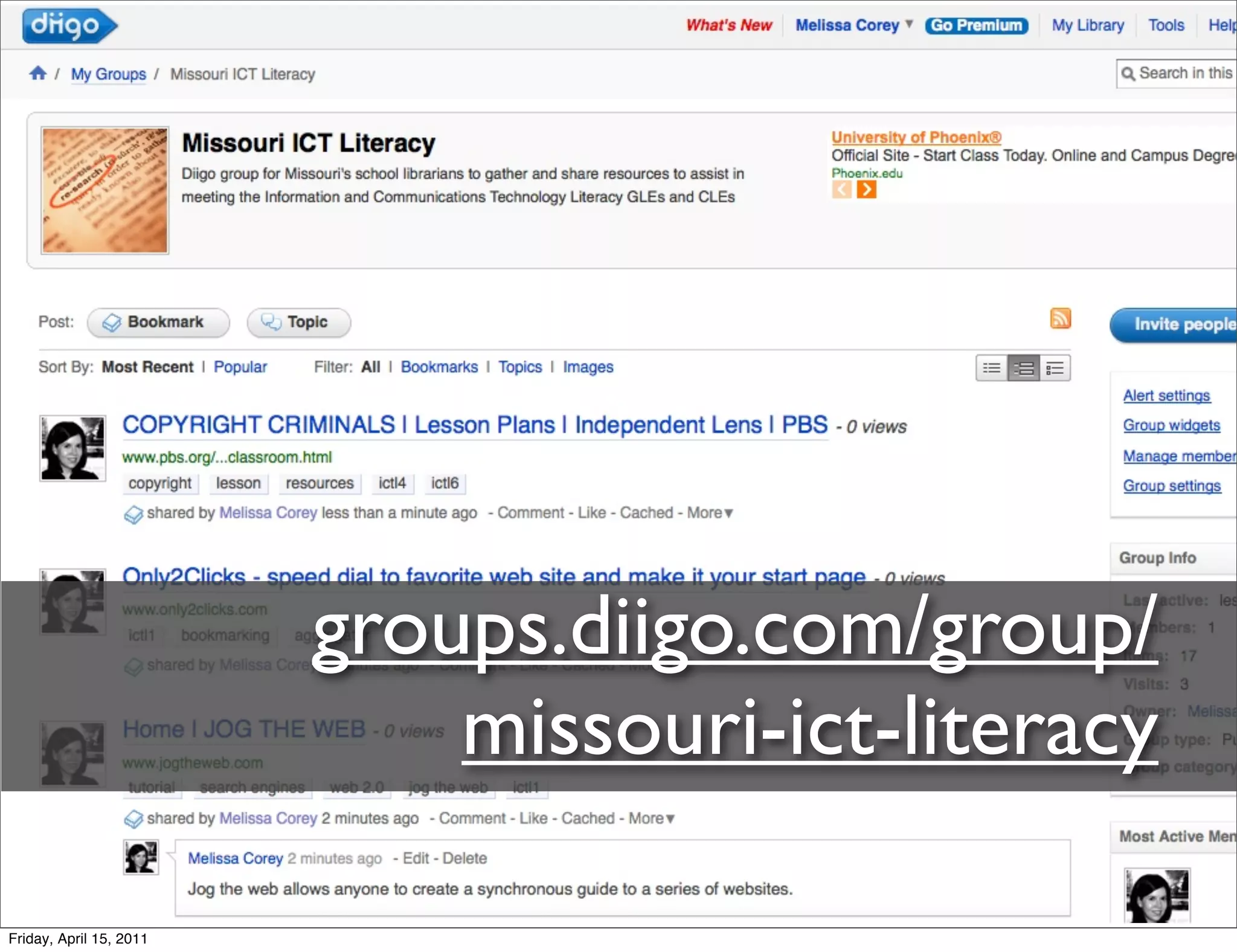Comment on JOG THE WEB bookmark
The height and width of the screenshot is (952, 1237).
472,819
